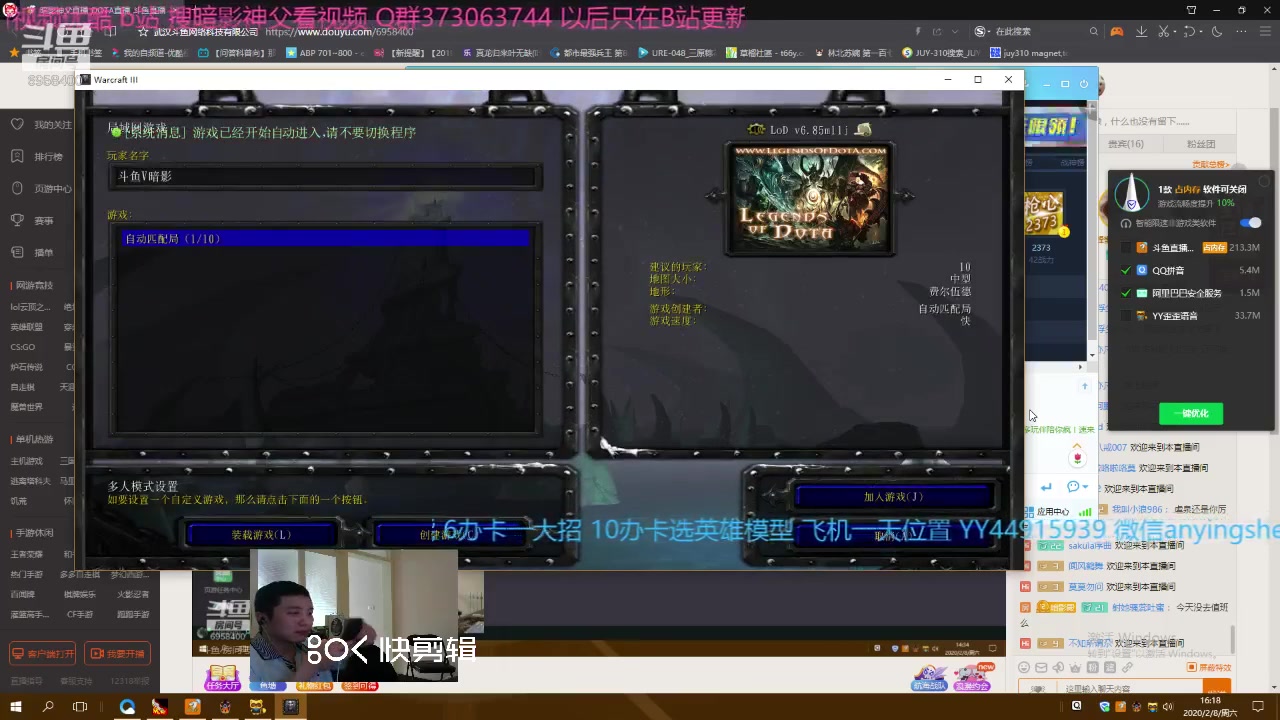Image resolution: width=1280 pixels, height=720 pixels.
Task: Click the 装载游戏(L) button in Warcraft
Action: [262, 535]
